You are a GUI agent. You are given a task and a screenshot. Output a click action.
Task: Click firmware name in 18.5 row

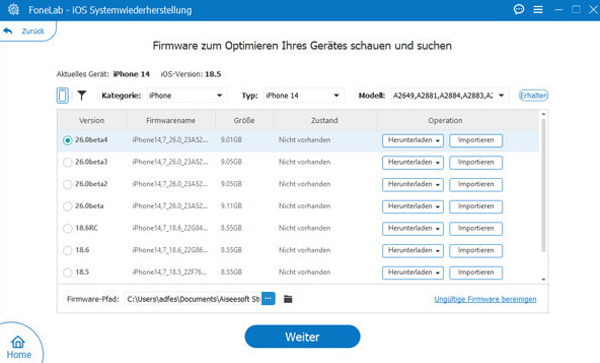[170, 272]
